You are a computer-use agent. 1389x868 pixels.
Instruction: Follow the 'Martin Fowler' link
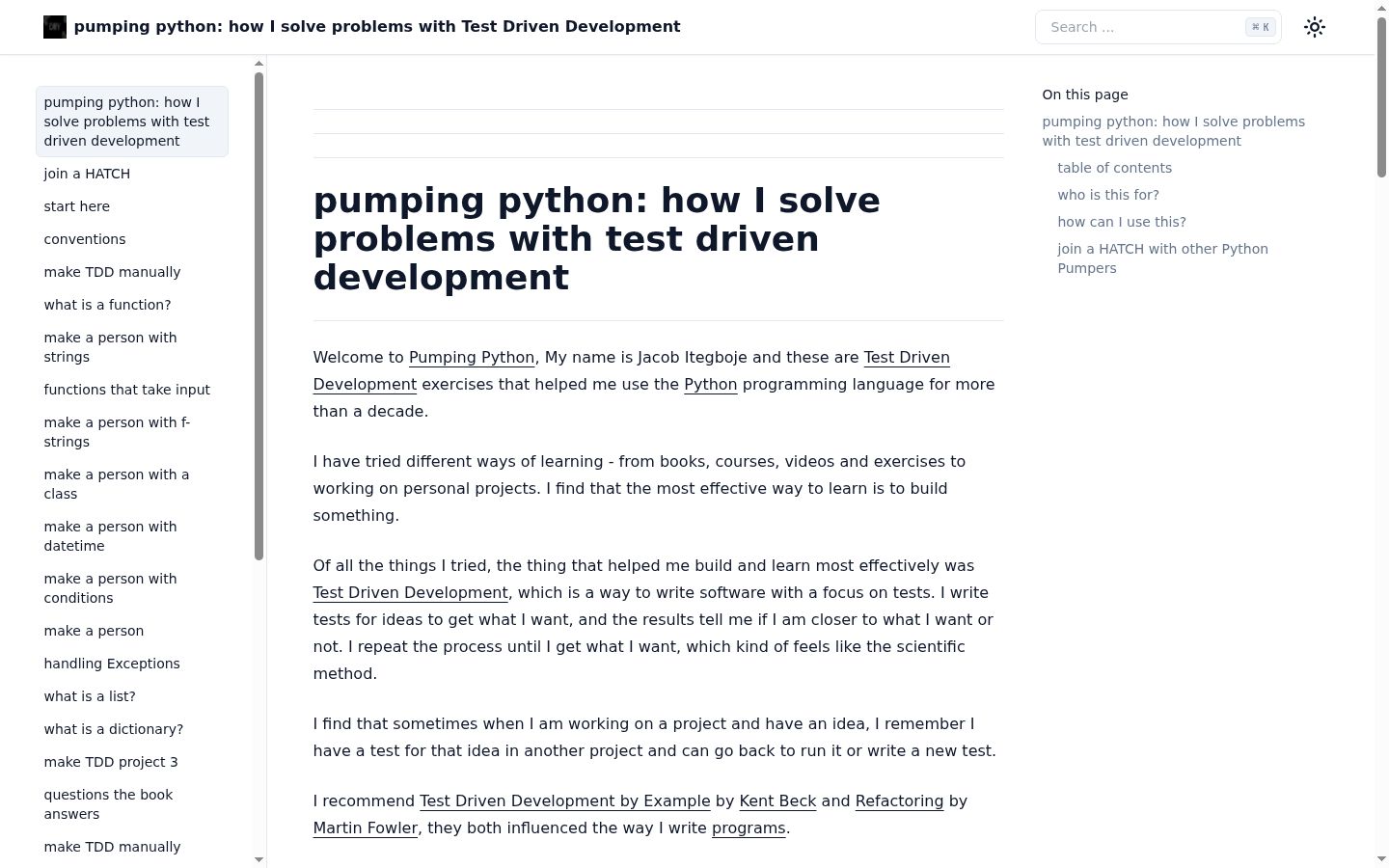coord(366,828)
